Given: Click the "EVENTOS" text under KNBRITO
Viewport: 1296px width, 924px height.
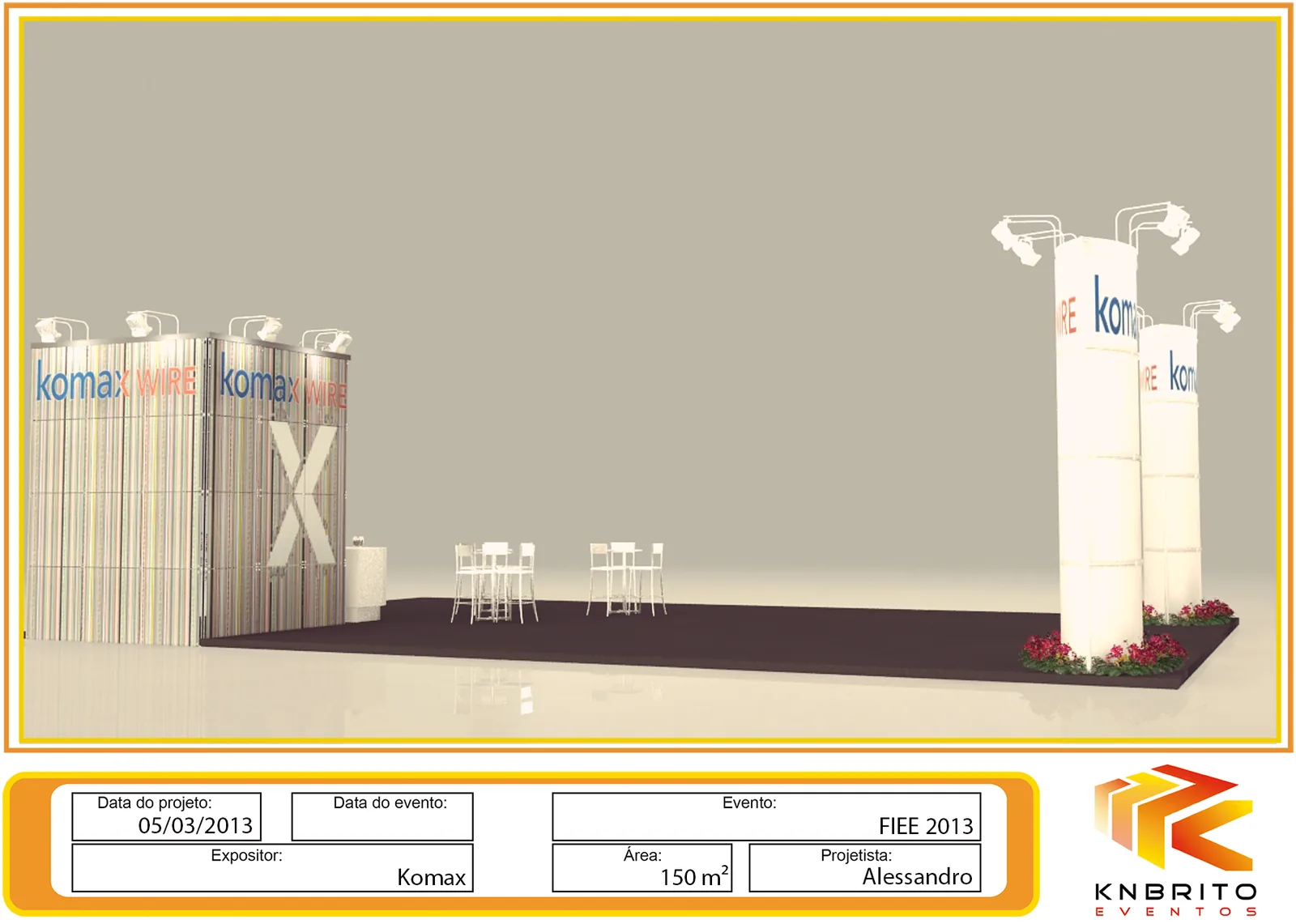Looking at the screenshot, I should click(1175, 912).
